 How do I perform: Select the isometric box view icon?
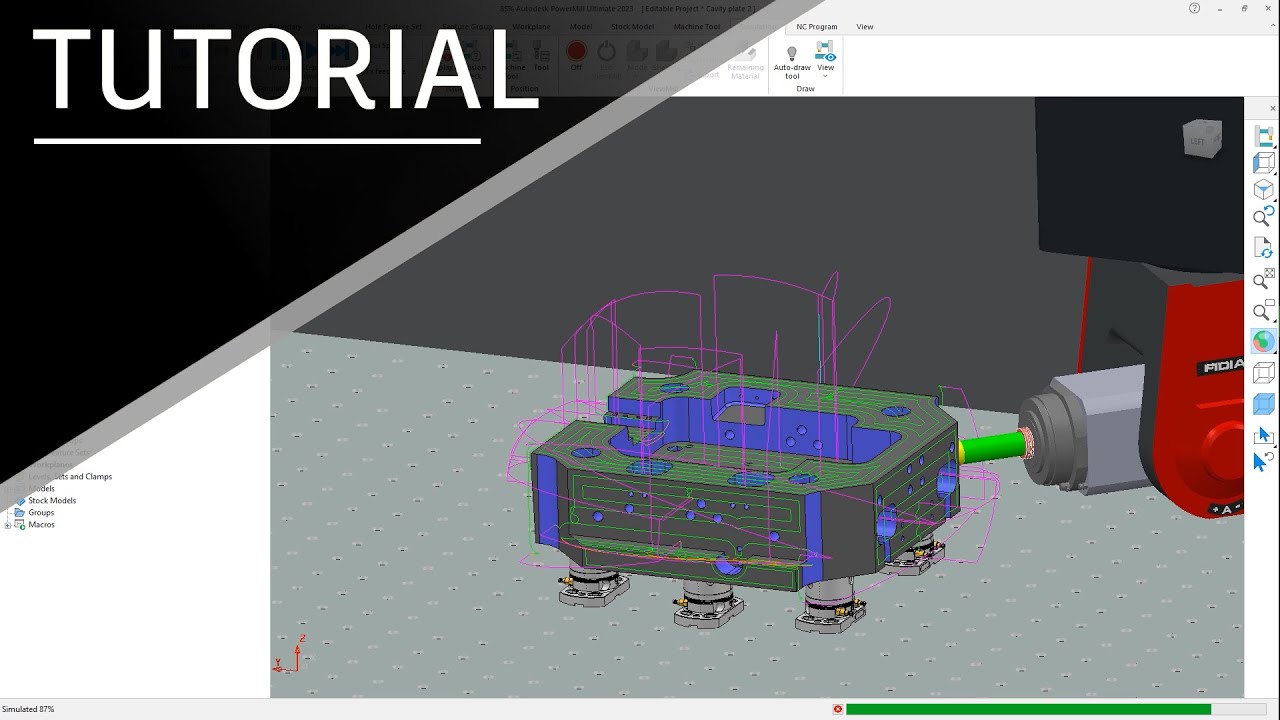tap(1264, 162)
